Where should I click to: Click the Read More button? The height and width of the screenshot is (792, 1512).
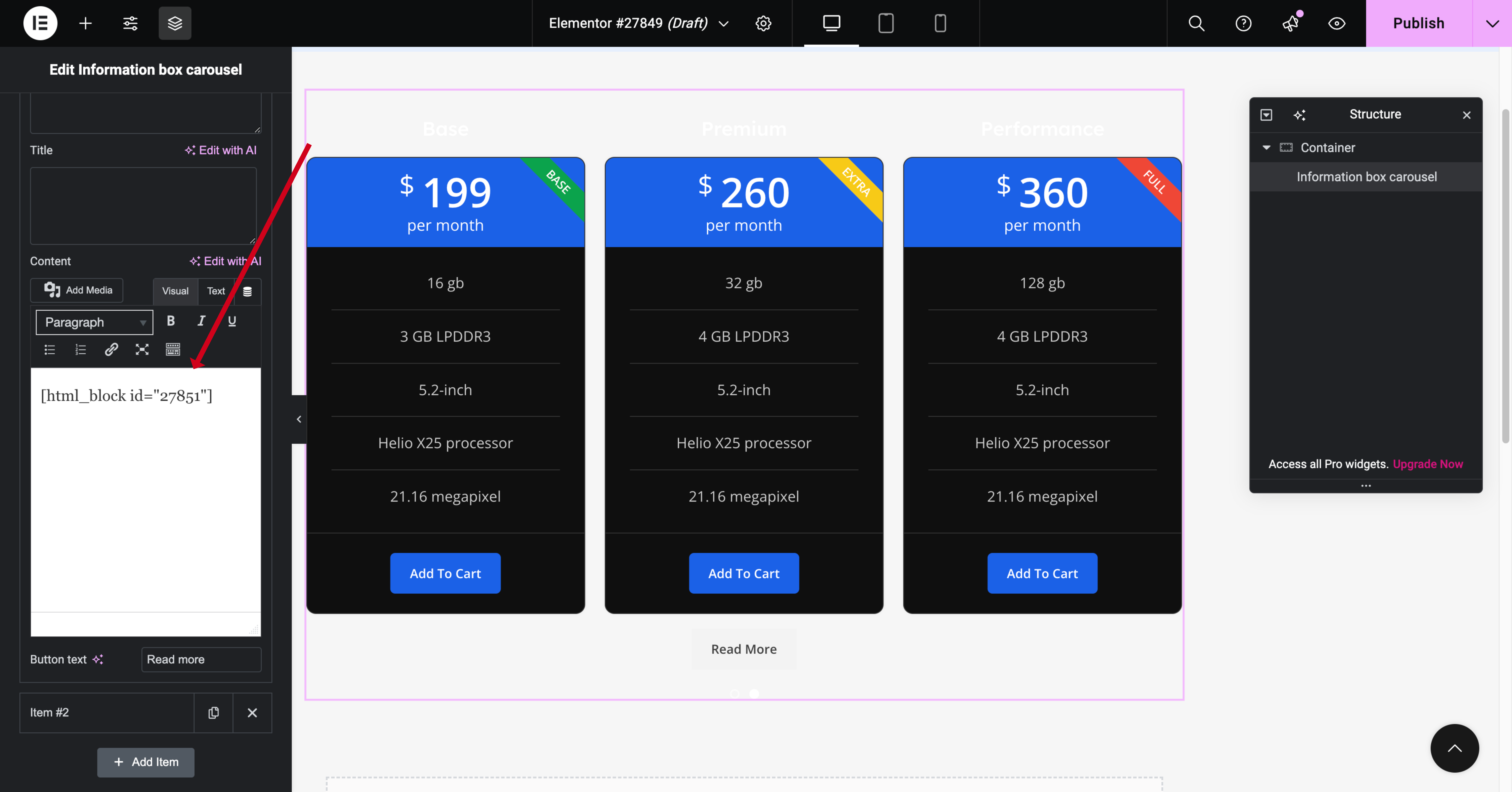coord(744,649)
